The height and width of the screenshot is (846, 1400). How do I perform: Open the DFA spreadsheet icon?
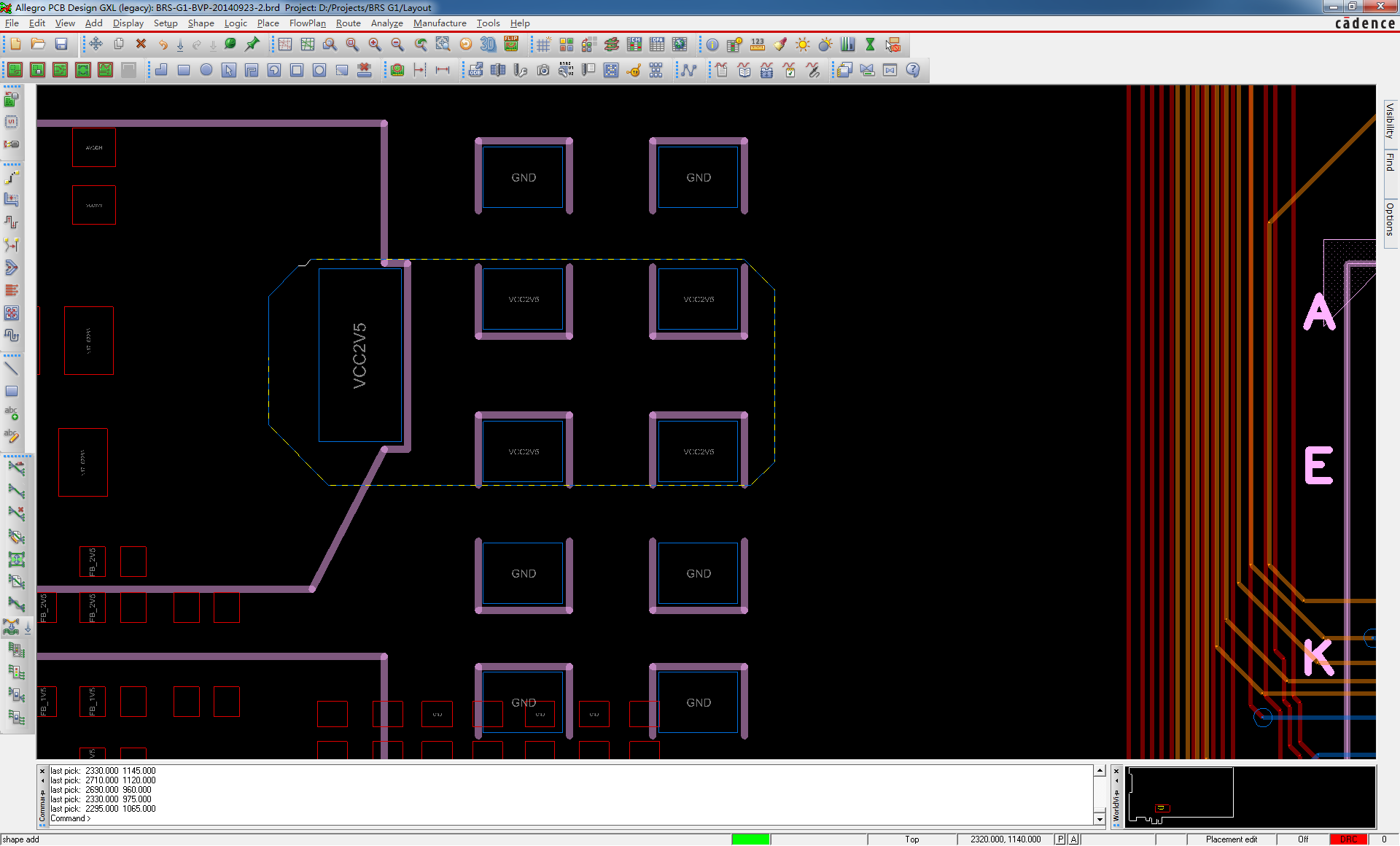pos(657,44)
